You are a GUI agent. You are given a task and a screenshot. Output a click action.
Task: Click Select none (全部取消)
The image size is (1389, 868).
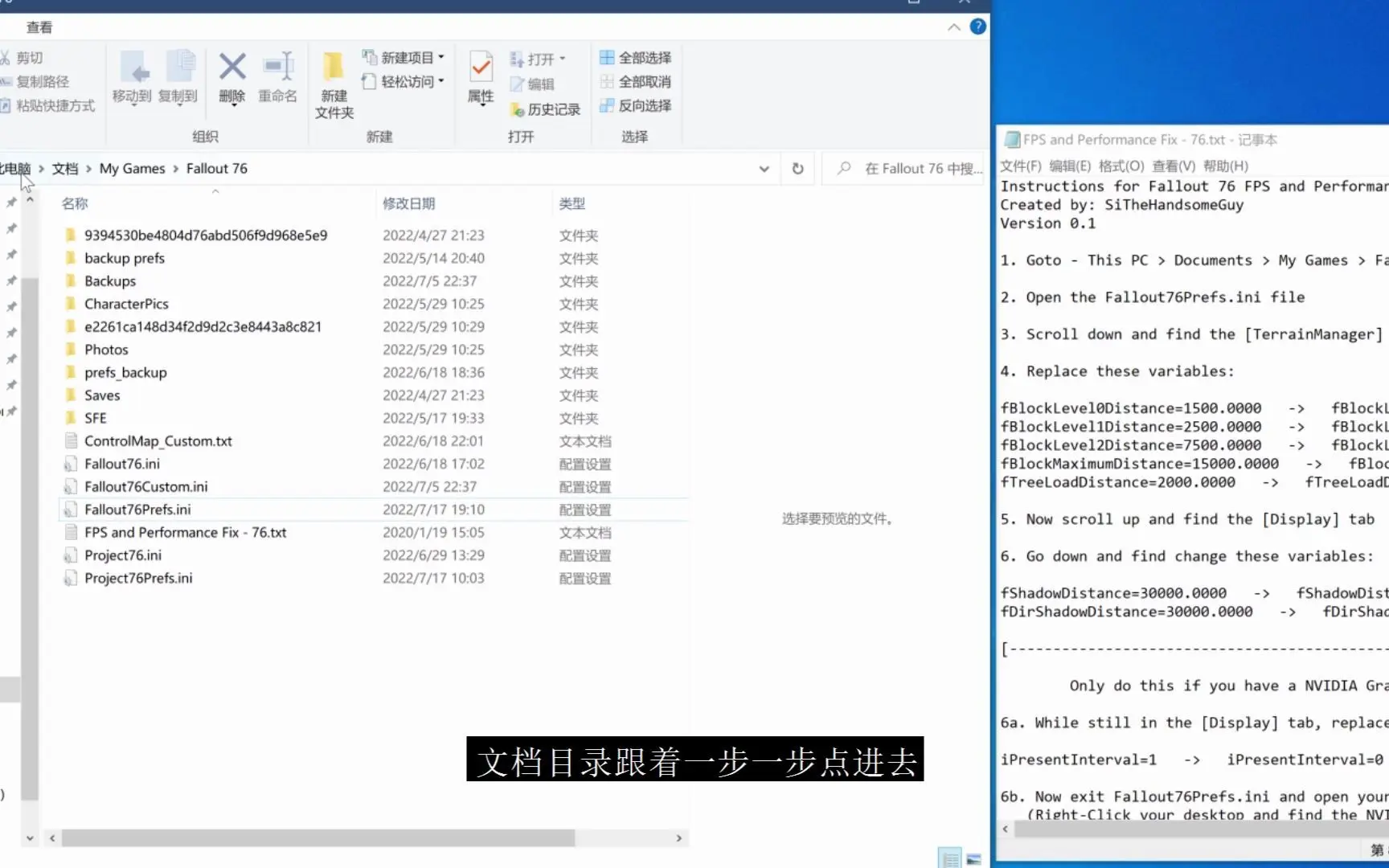click(636, 81)
